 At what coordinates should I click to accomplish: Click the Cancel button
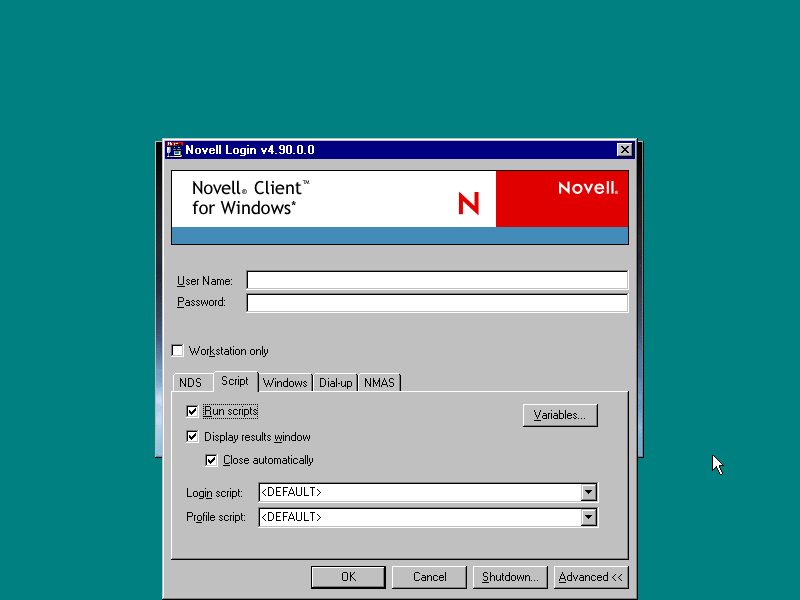coord(429,577)
